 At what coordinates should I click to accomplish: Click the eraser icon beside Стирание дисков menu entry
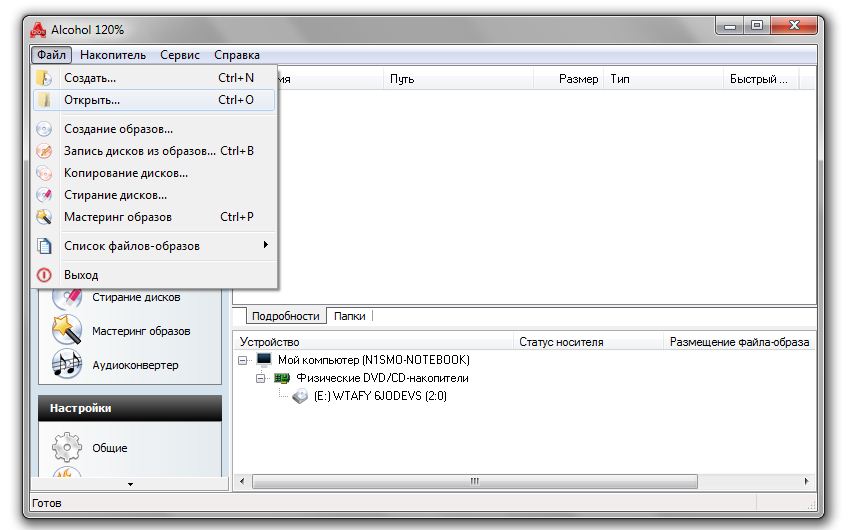tap(44, 195)
